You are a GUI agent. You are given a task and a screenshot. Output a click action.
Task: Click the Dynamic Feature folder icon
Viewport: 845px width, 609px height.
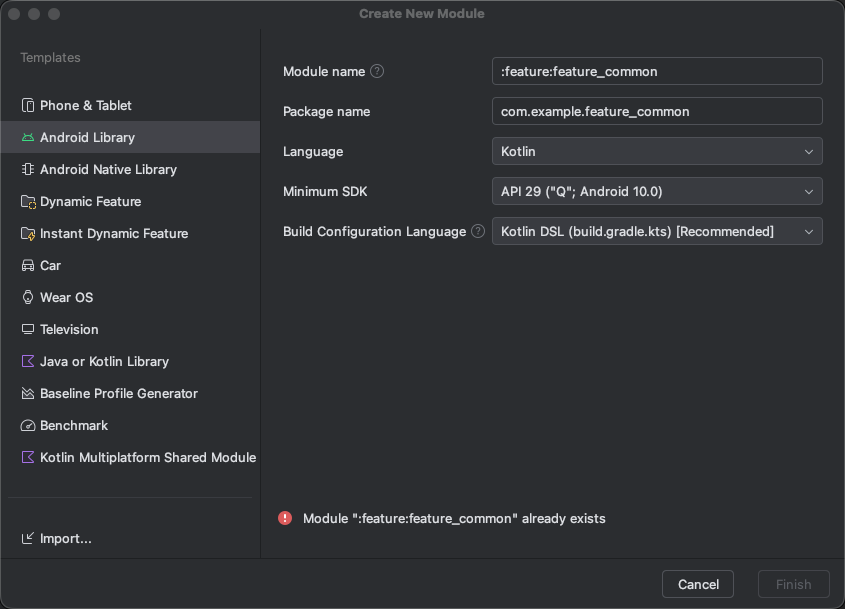[28, 201]
